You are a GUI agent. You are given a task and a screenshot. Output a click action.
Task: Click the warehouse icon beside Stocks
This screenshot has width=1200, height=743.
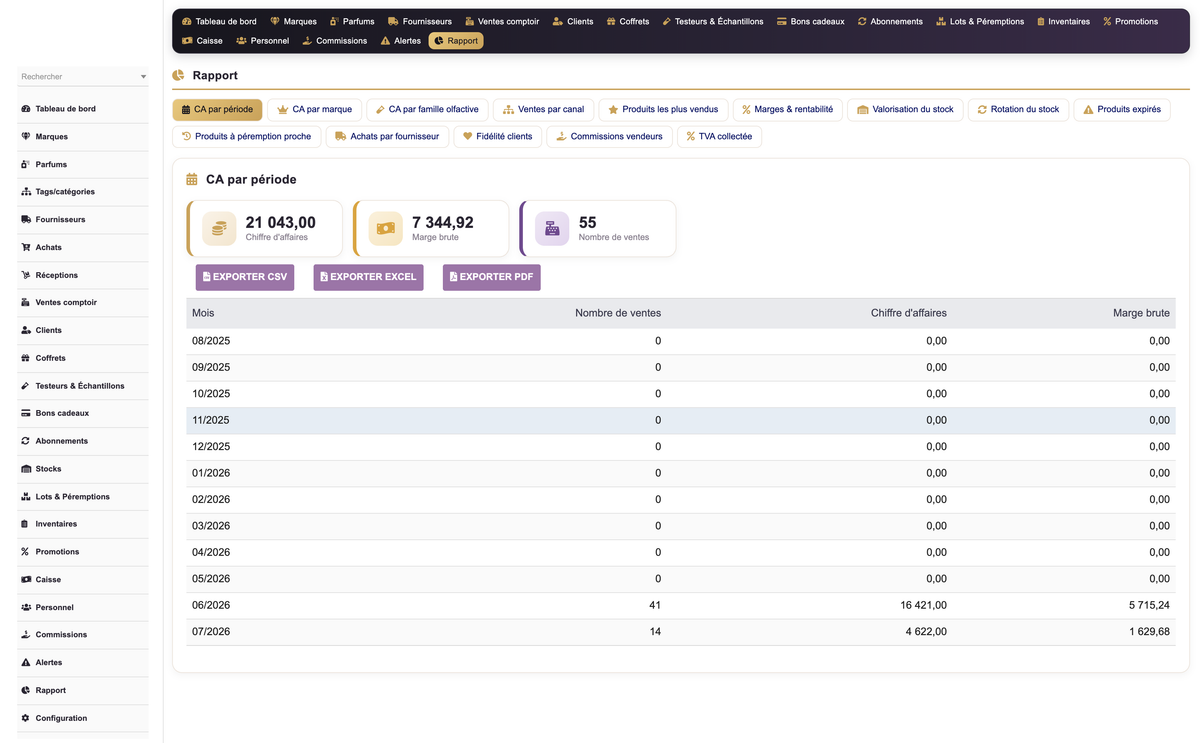pos(25,469)
